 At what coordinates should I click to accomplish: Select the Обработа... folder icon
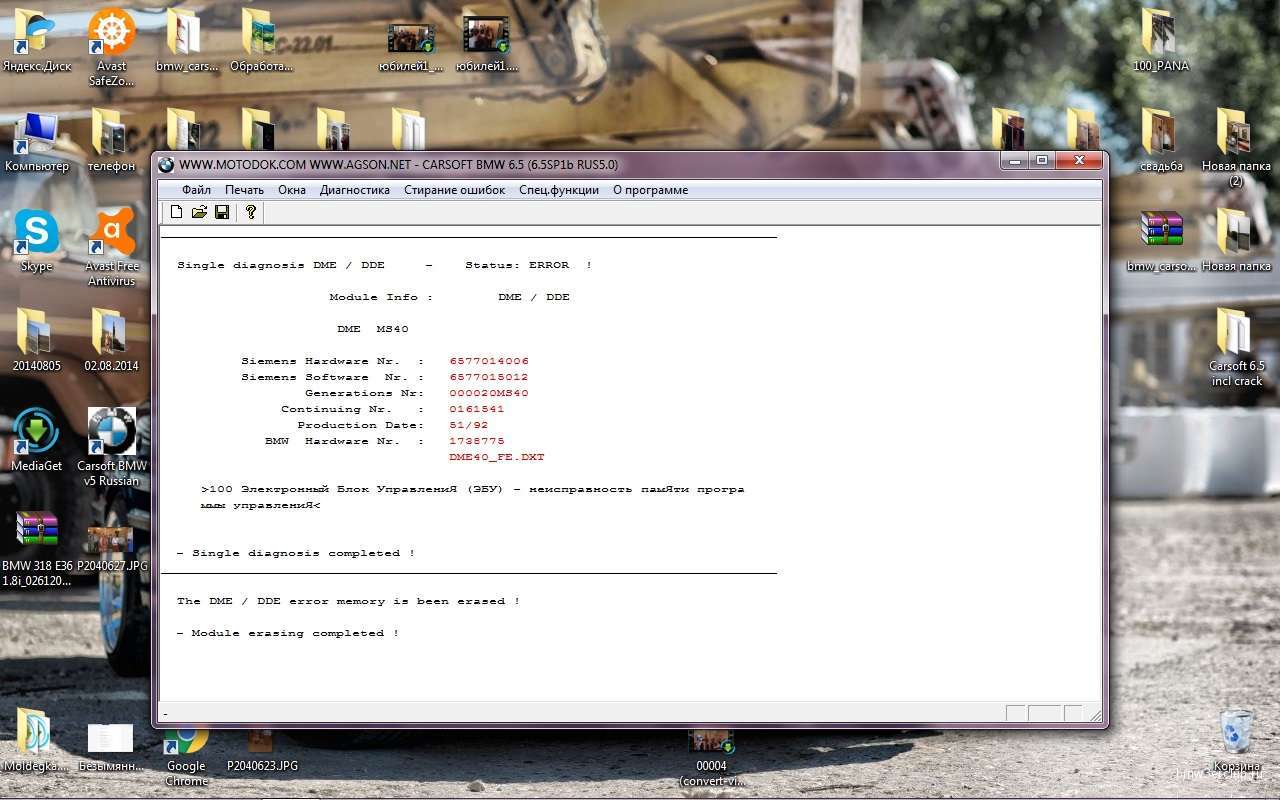(x=261, y=41)
